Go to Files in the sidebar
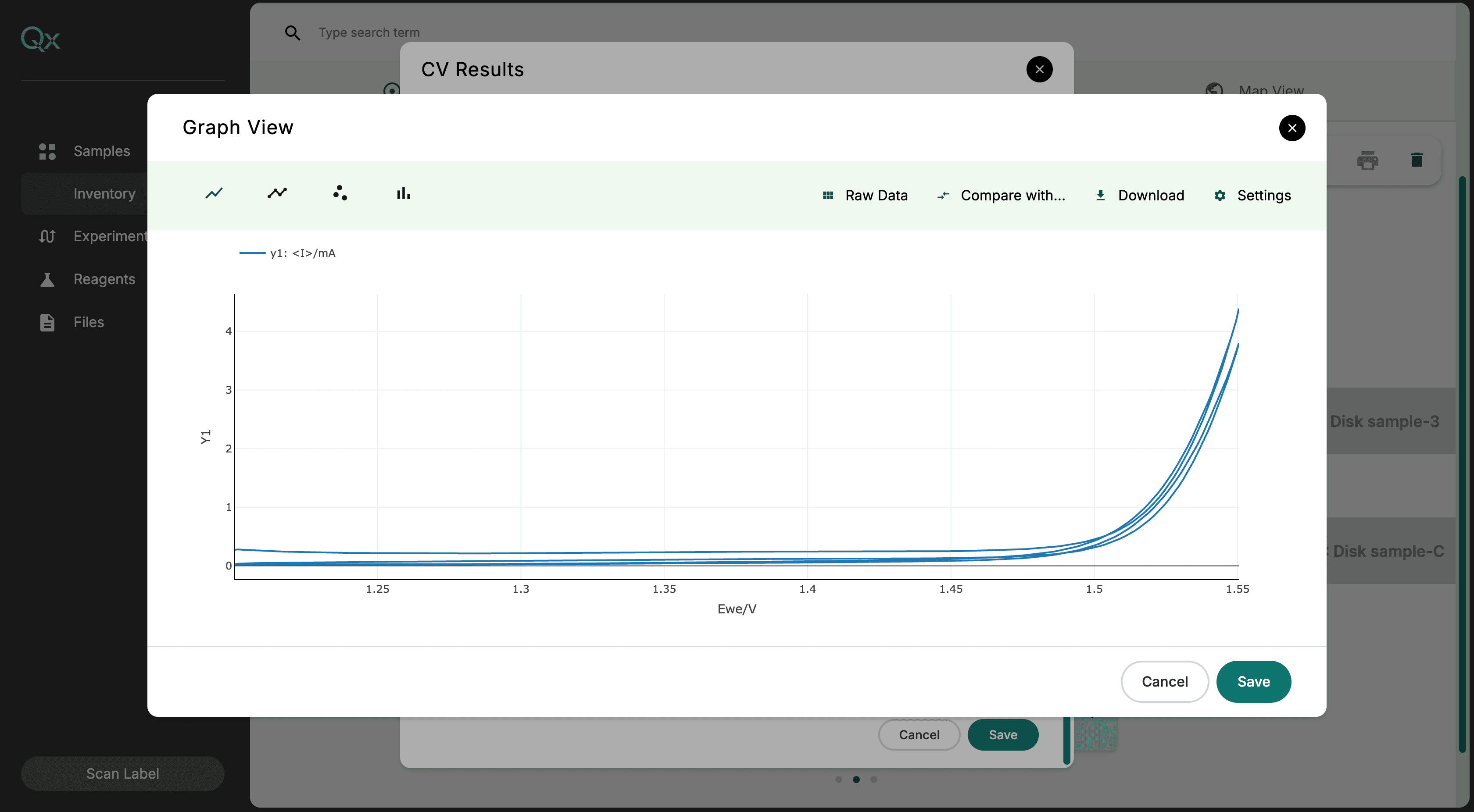 click(x=89, y=322)
